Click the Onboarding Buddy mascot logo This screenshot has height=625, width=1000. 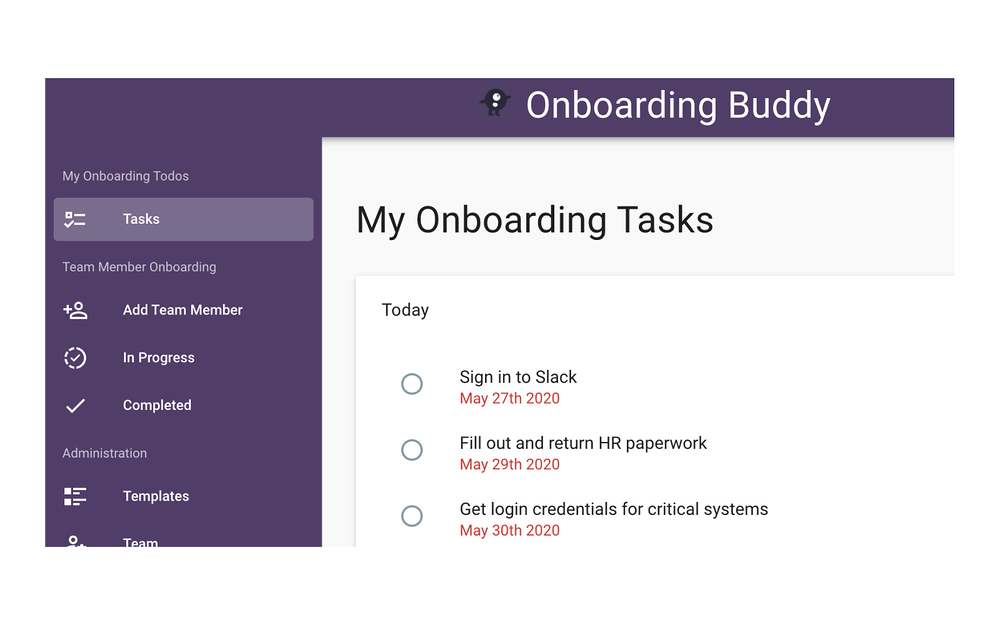pyautogui.click(x=495, y=102)
